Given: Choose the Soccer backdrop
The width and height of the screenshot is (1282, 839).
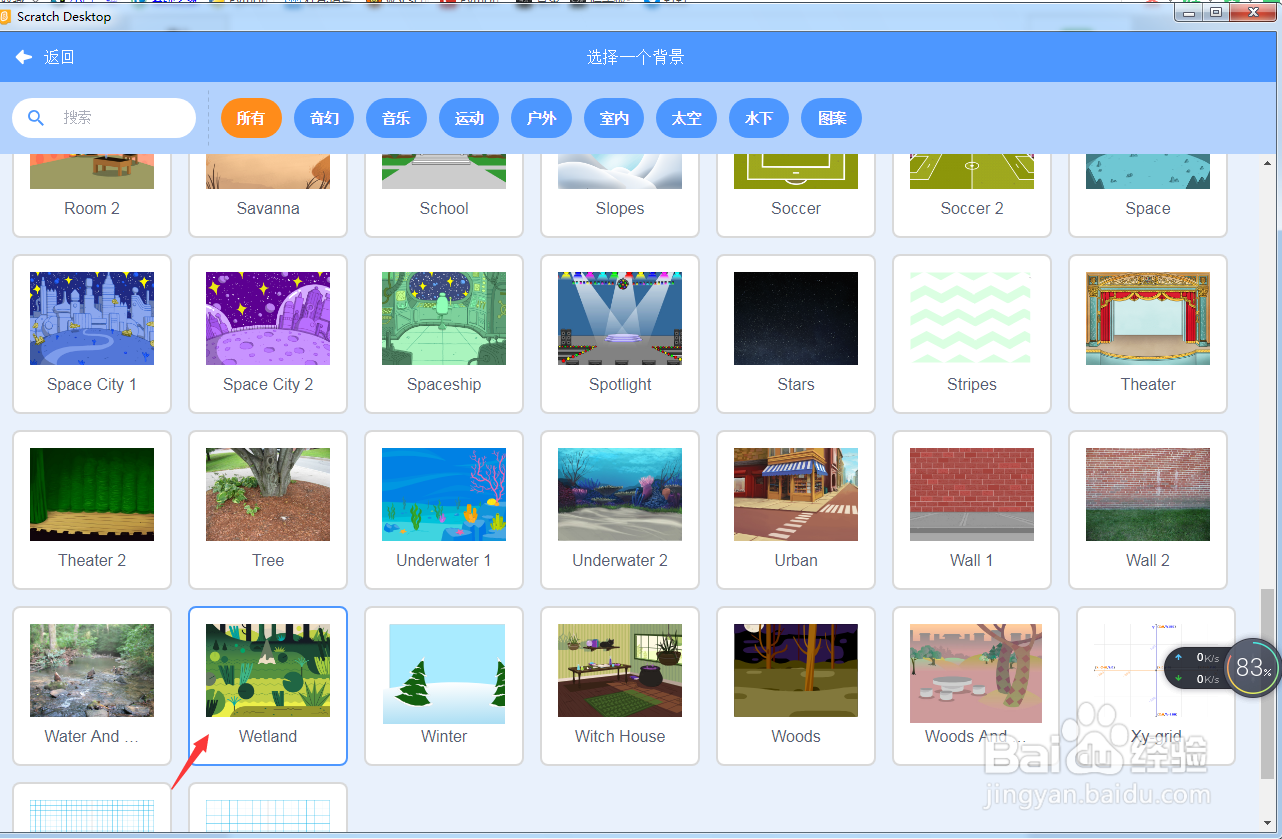Looking at the screenshot, I should click(x=796, y=195).
